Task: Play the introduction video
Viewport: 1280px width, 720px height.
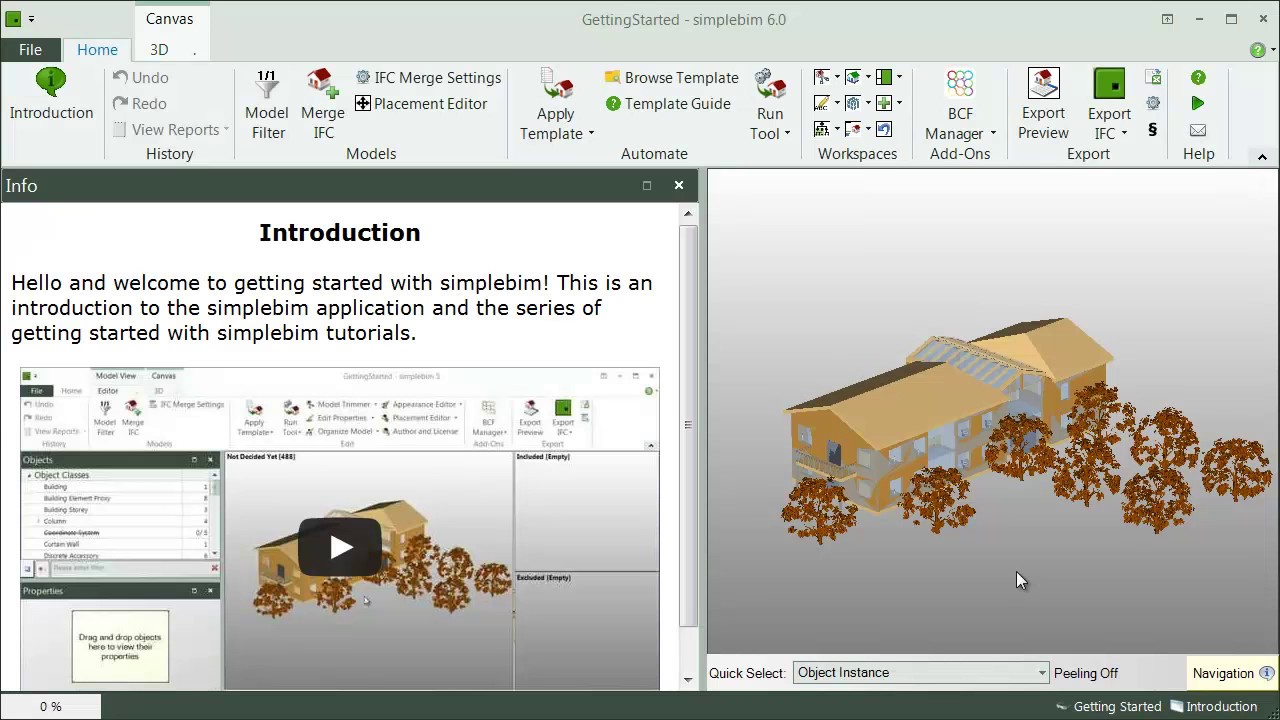Action: [340, 547]
